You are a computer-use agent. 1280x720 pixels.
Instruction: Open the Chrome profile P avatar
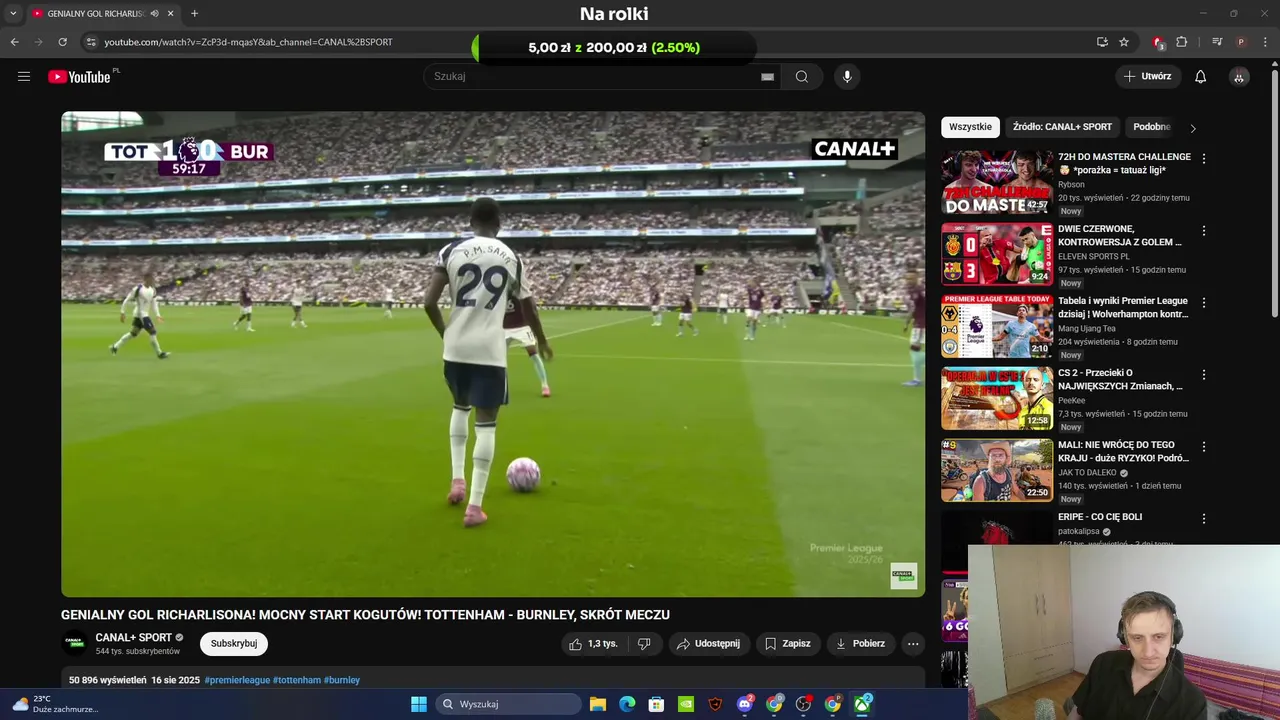click(1241, 42)
